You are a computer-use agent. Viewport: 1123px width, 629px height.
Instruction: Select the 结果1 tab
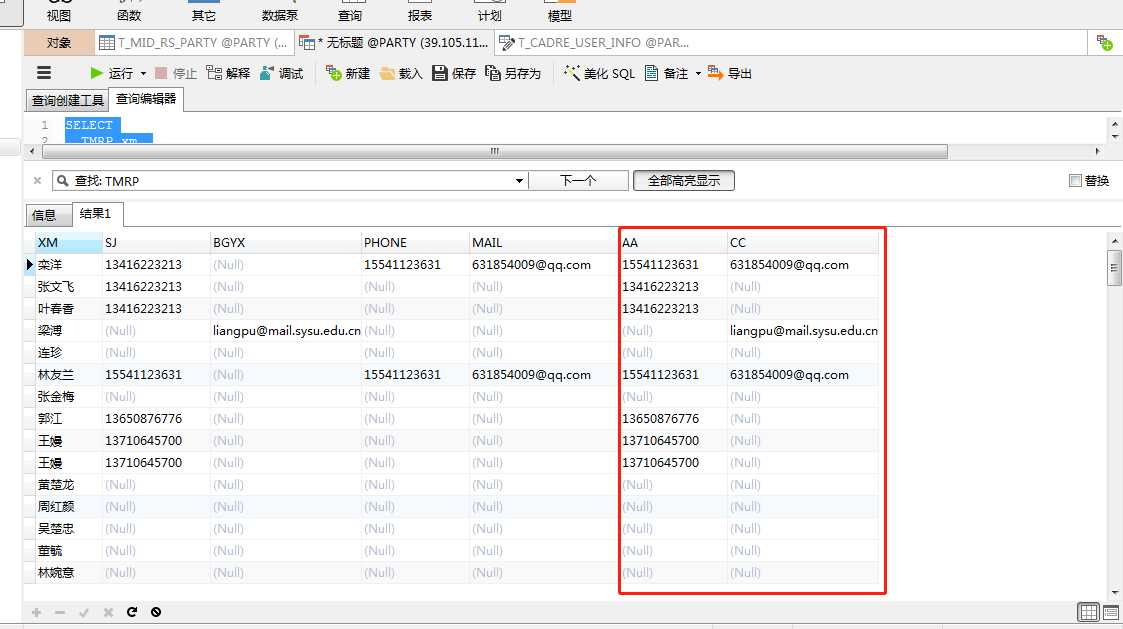click(96, 213)
